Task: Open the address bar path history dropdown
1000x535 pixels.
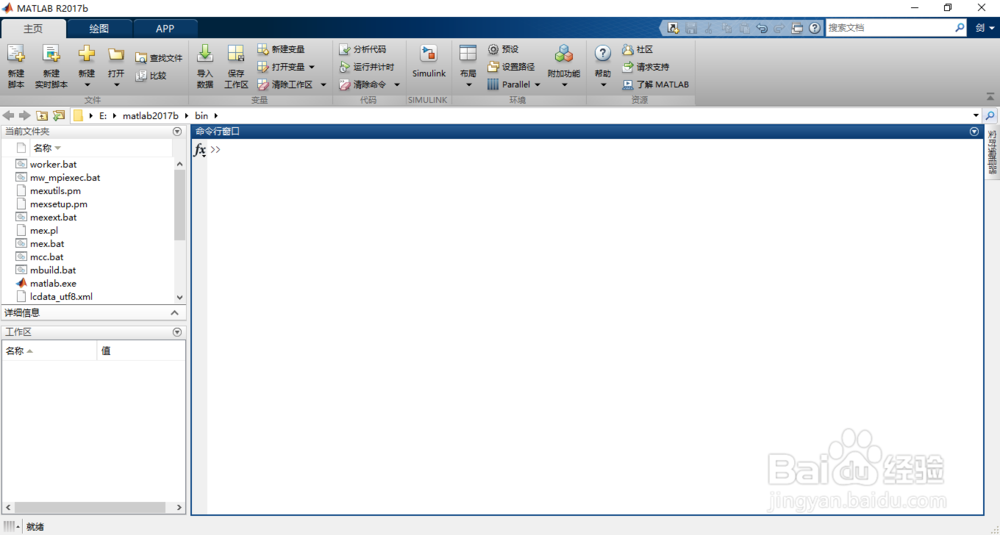Action: 976,115
